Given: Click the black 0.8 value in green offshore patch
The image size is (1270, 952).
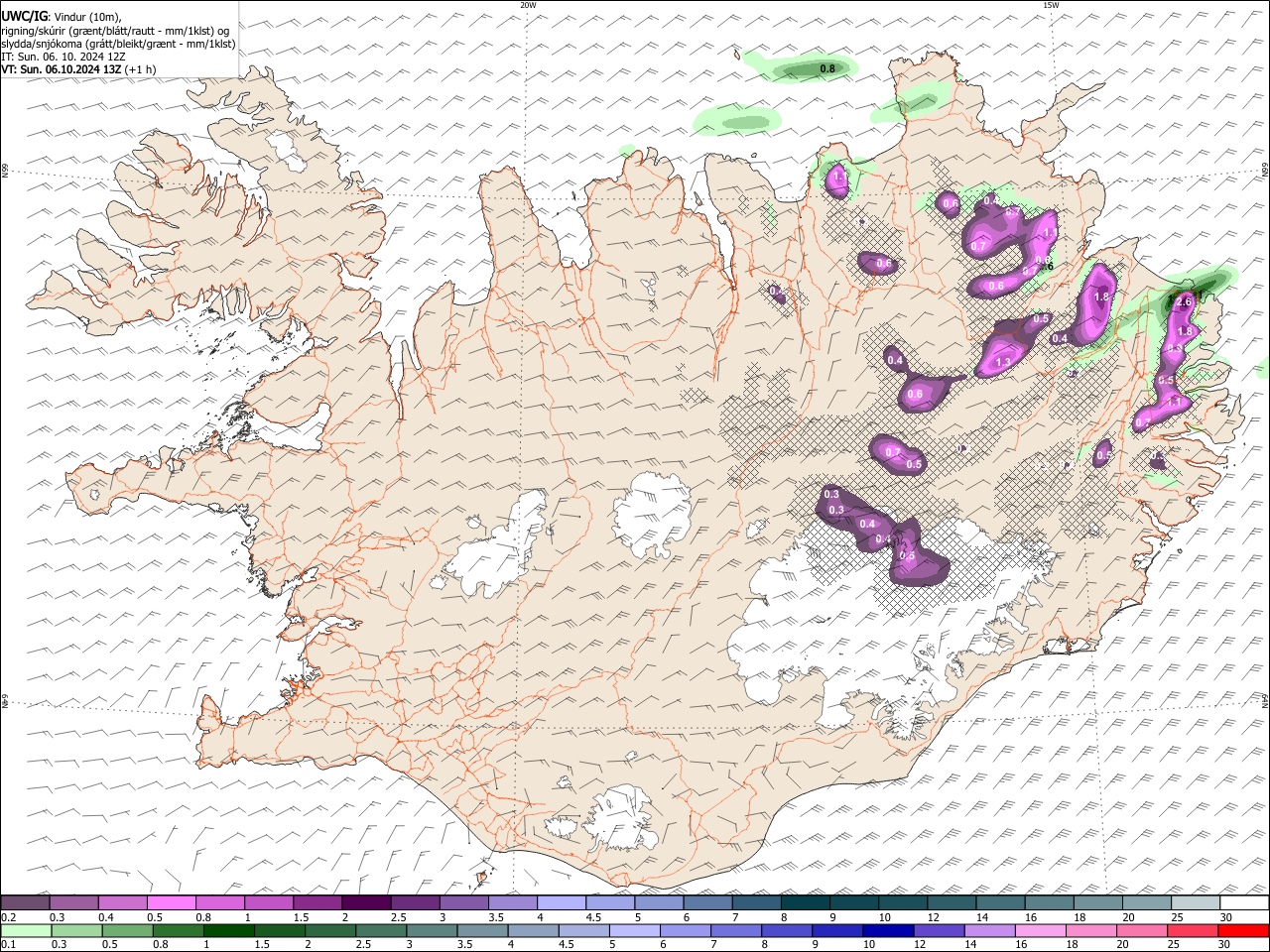Looking at the screenshot, I should (826, 68).
